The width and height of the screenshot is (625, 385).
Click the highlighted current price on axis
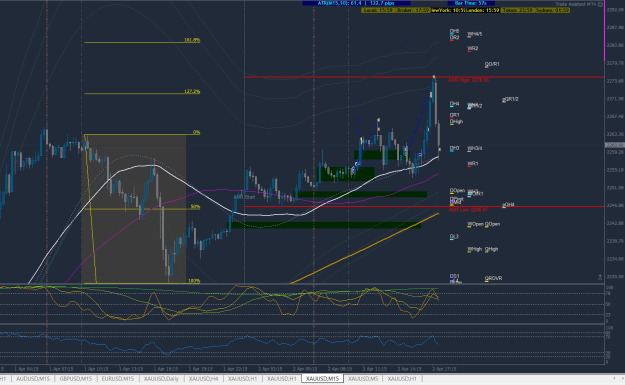click(x=615, y=145)
